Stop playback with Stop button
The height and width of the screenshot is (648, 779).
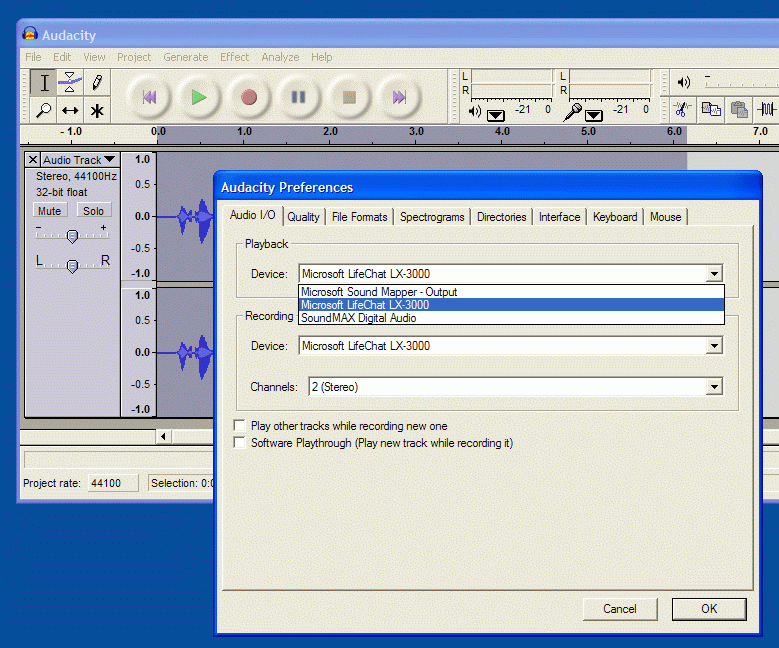click(x=349, y=97)
